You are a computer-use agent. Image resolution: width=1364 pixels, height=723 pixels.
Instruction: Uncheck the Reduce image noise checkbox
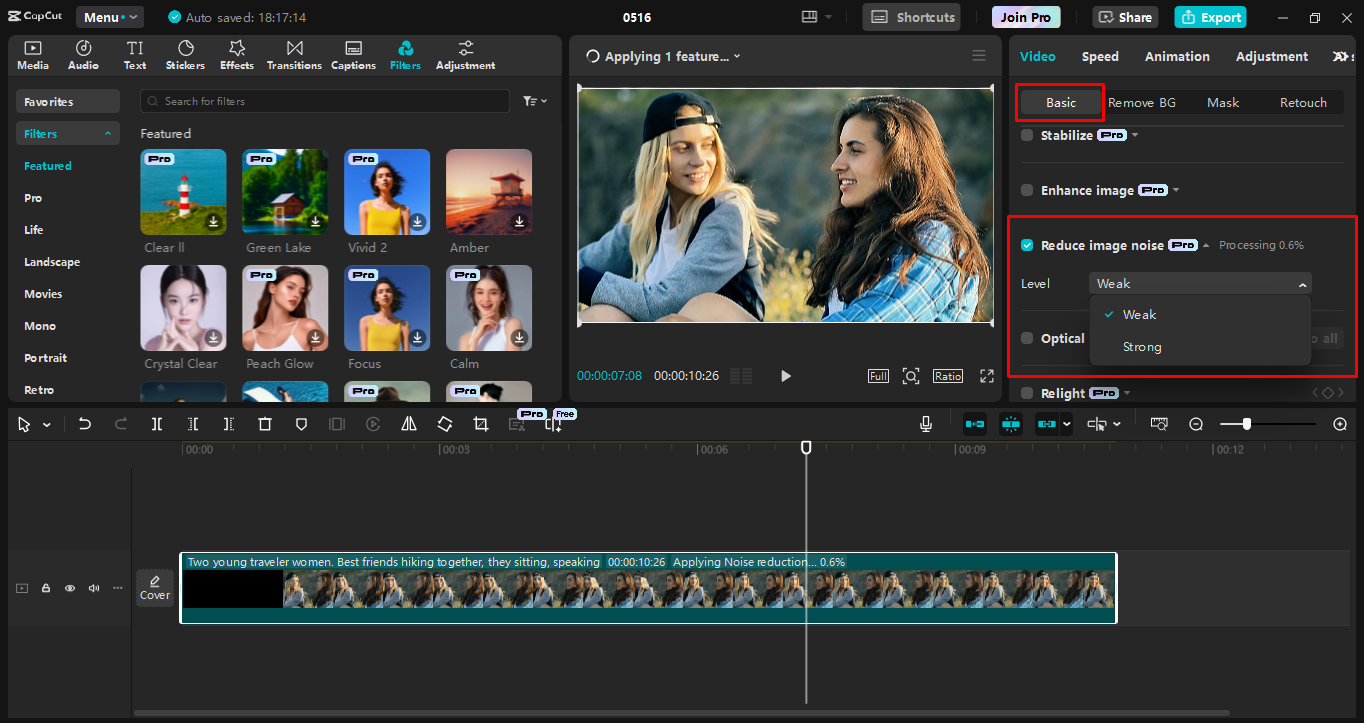click(1027, 245)
